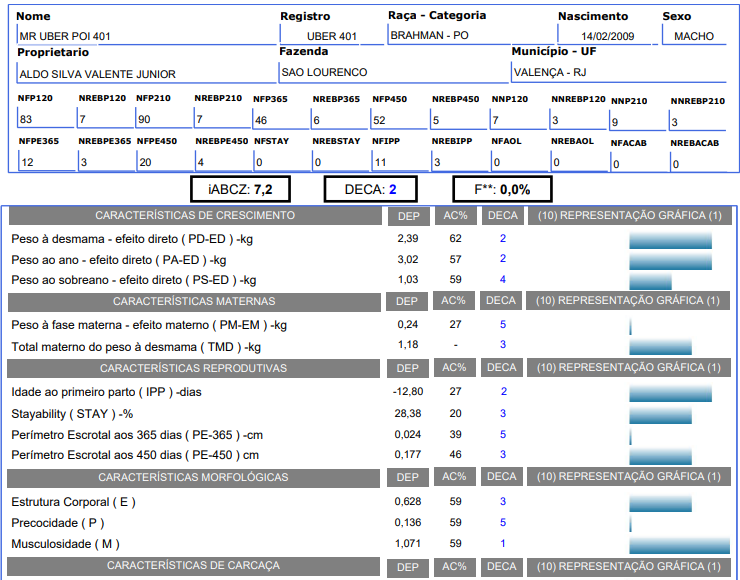
Task: Click the Características Reprodutivas section header
Action: click(195, 368)
